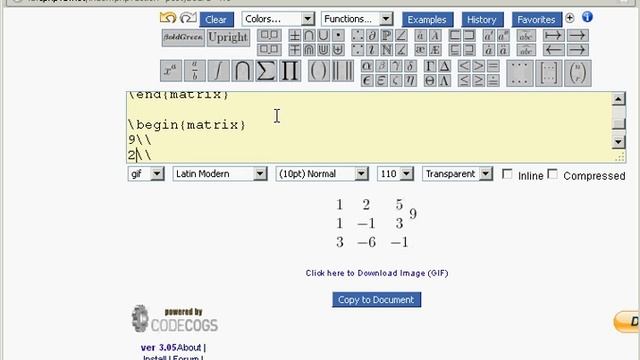This screenshot has height=360, width=640.
Task: Insert the double vertical bars norm template
Action: (x=343, y=71)
